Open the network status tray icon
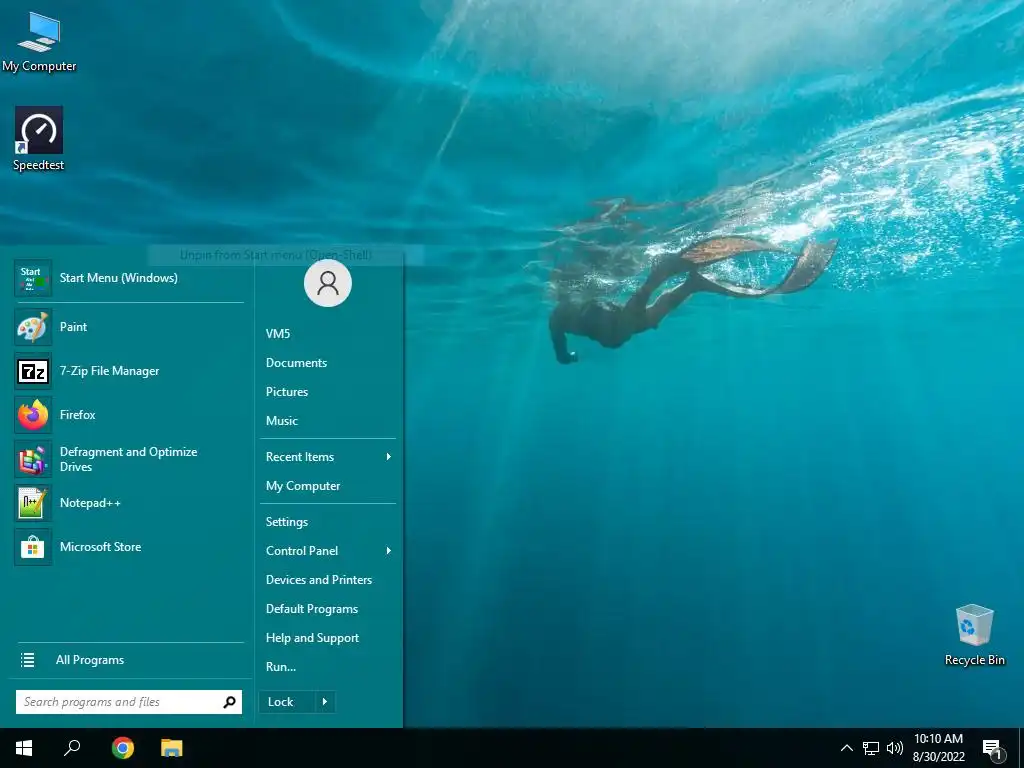This screenshot has width=1024, height=768. pos(871,748)
